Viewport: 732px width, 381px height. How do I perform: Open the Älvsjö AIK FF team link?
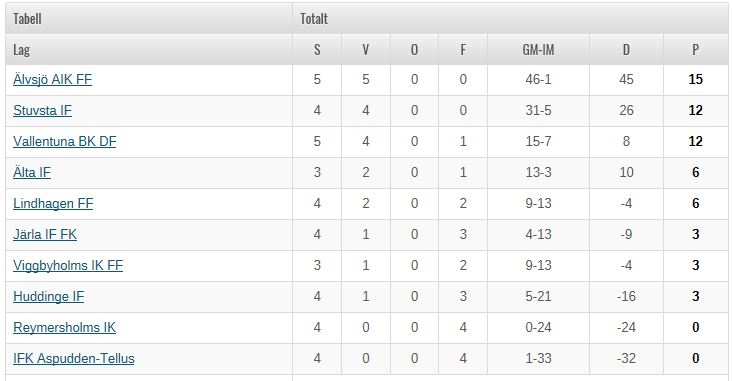pyautogui.click(x=52, y=79)
